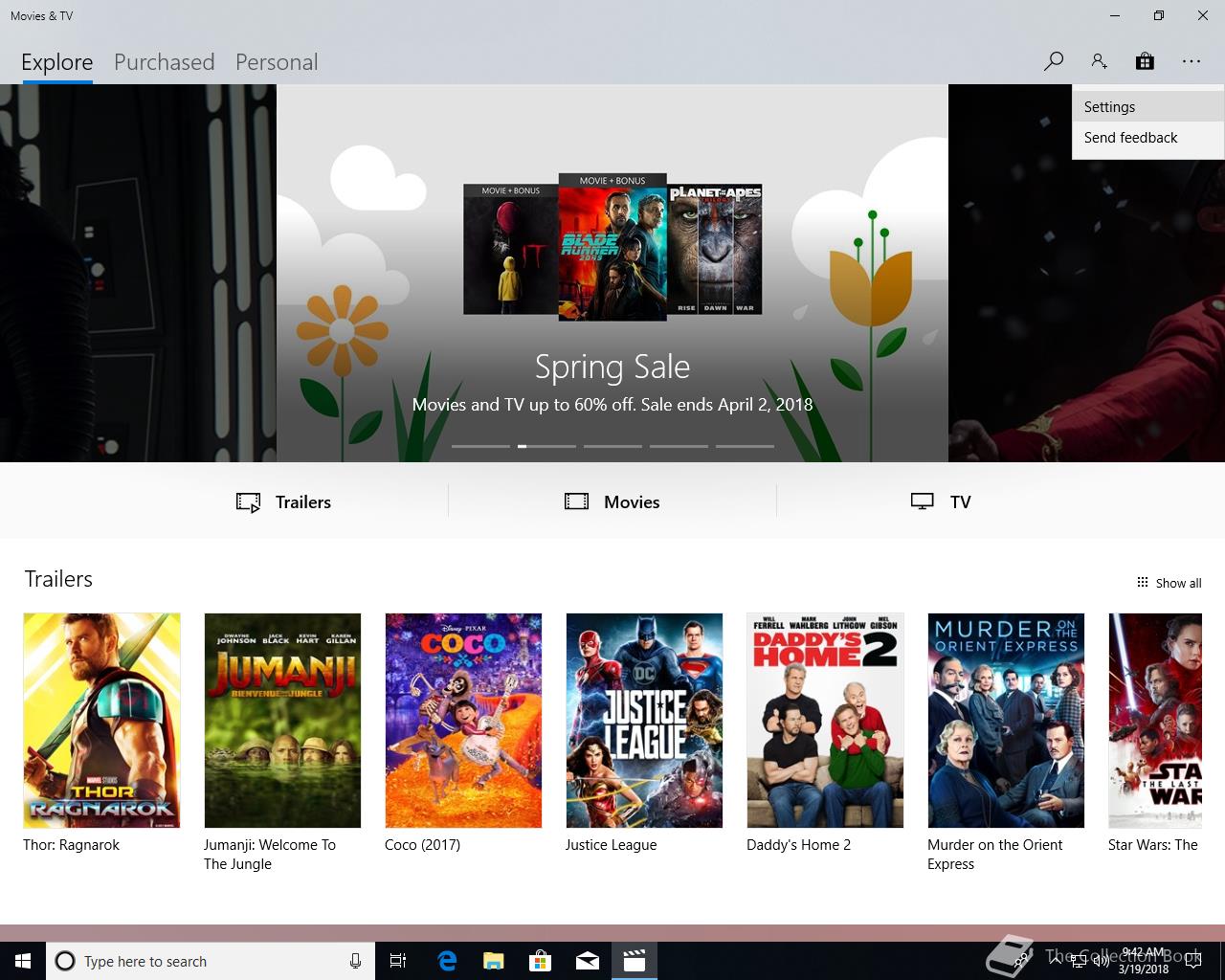Click the Spring Sale banner title
This screenshot has width=1225, height=980.
tap(612, 367)
